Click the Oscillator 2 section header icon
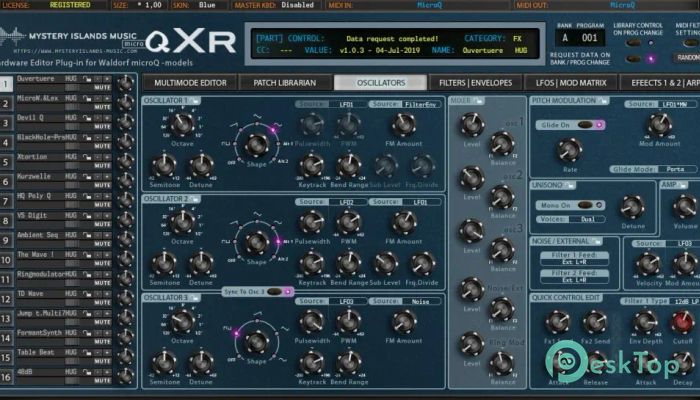700x400 pixels. coord(196,199)
